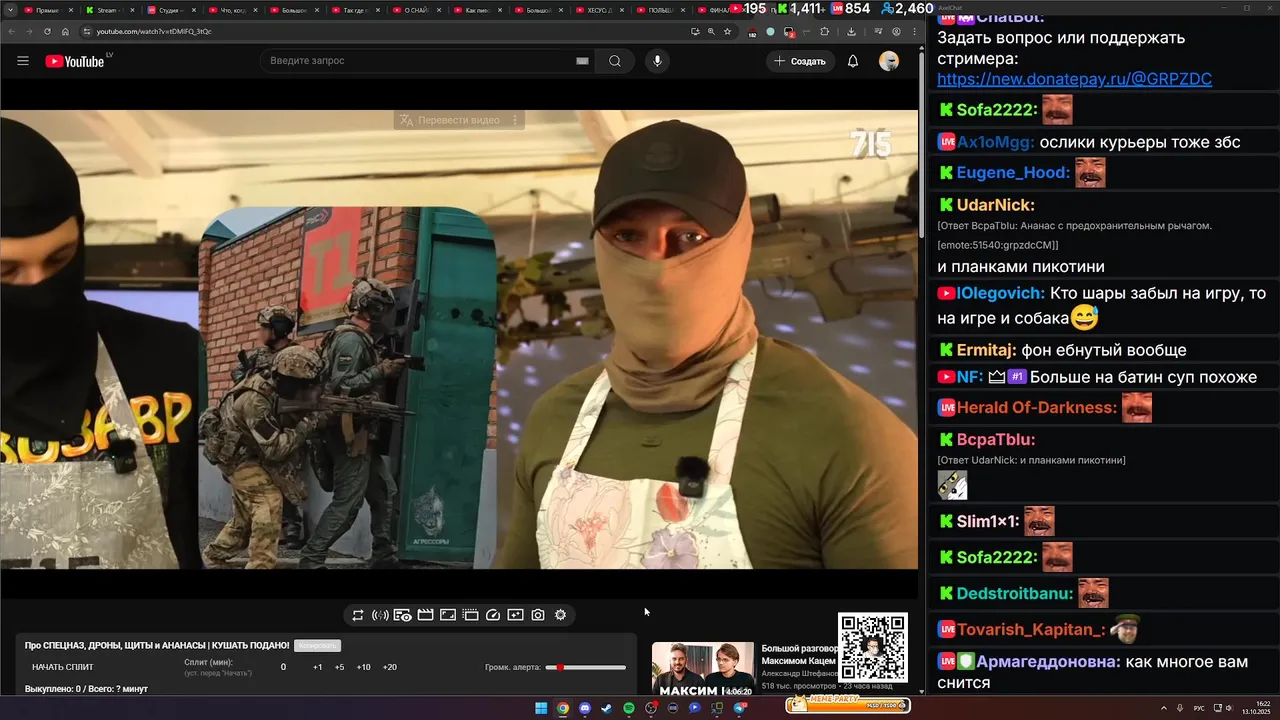Open Telegram from the taskbar

pos(739,708)
